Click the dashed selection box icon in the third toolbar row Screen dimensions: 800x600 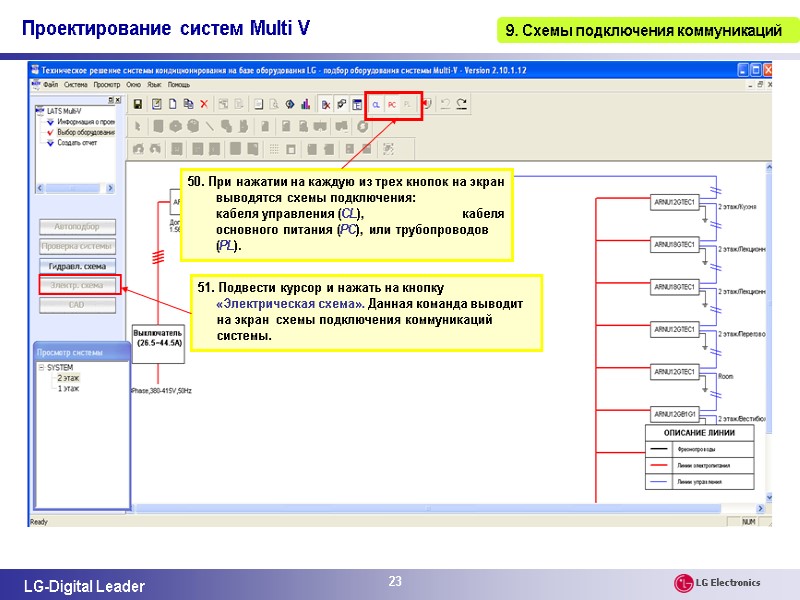coord(388,149)
